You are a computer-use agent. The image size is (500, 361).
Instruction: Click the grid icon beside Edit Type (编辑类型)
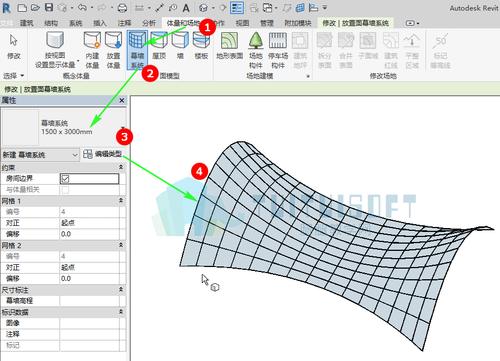coord(88,154)
